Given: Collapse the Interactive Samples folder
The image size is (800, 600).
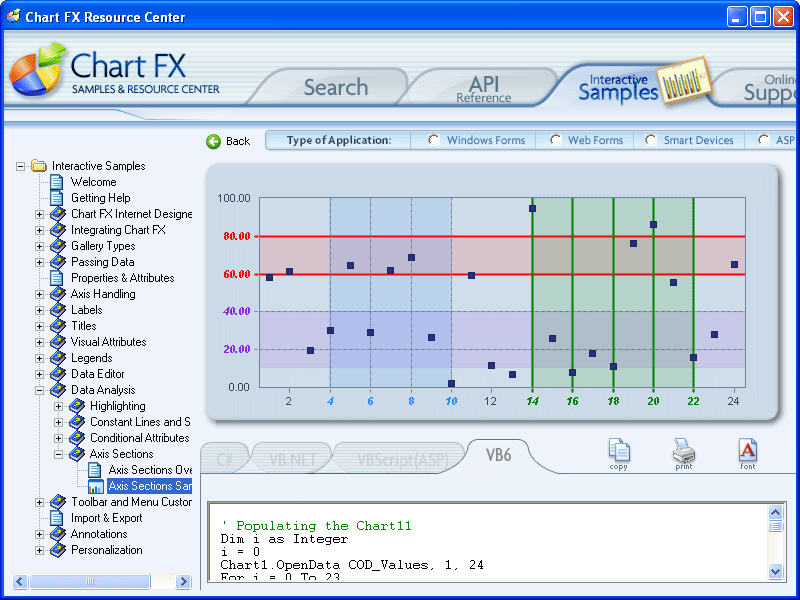Looking at the screenshot, I should [x=21, y=165].
